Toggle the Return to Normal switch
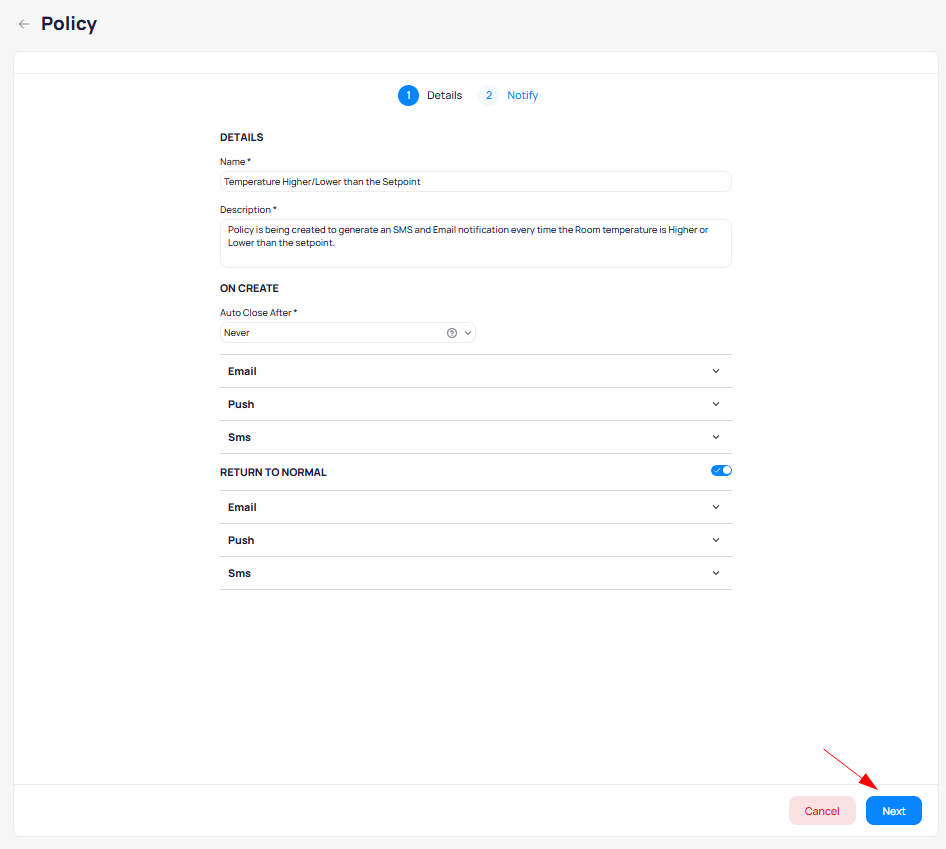This screenshot has height=849, width=946. click(721, 471)
